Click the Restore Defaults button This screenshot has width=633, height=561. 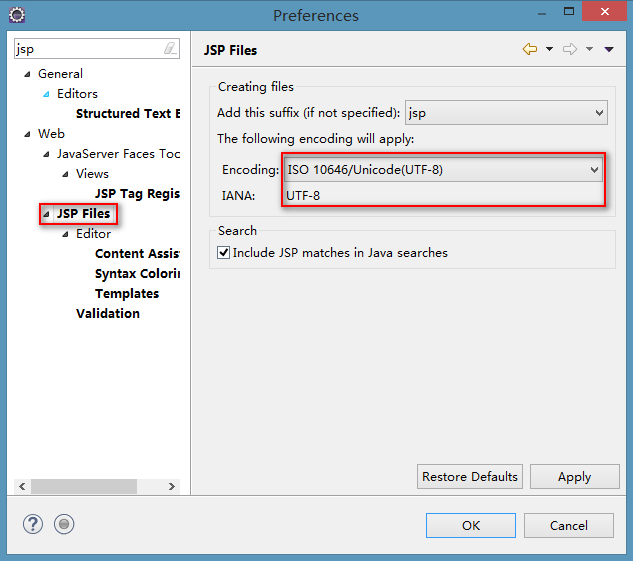click(470, 477)
